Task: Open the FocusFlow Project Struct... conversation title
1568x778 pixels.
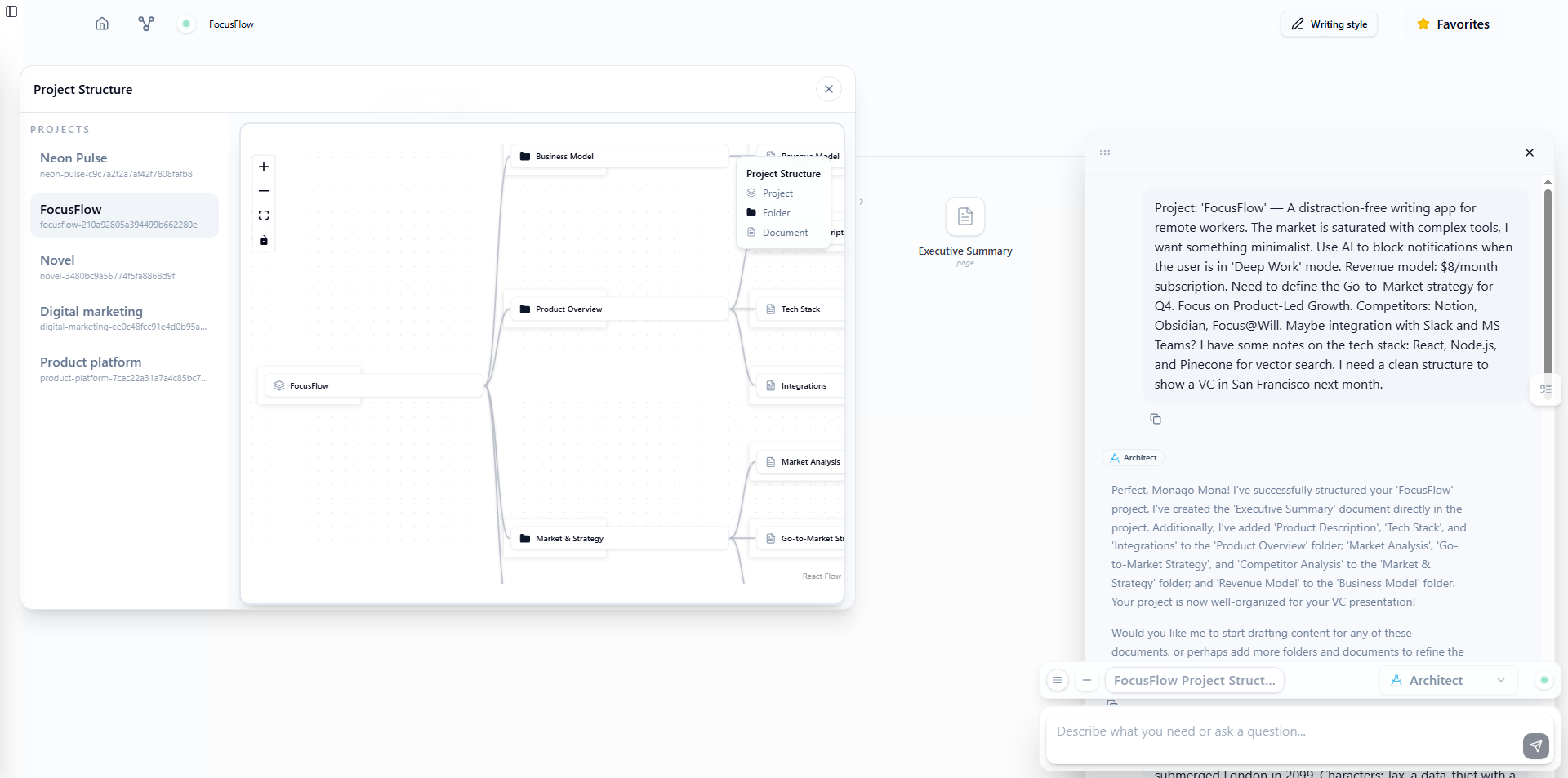Action: 1194,681
